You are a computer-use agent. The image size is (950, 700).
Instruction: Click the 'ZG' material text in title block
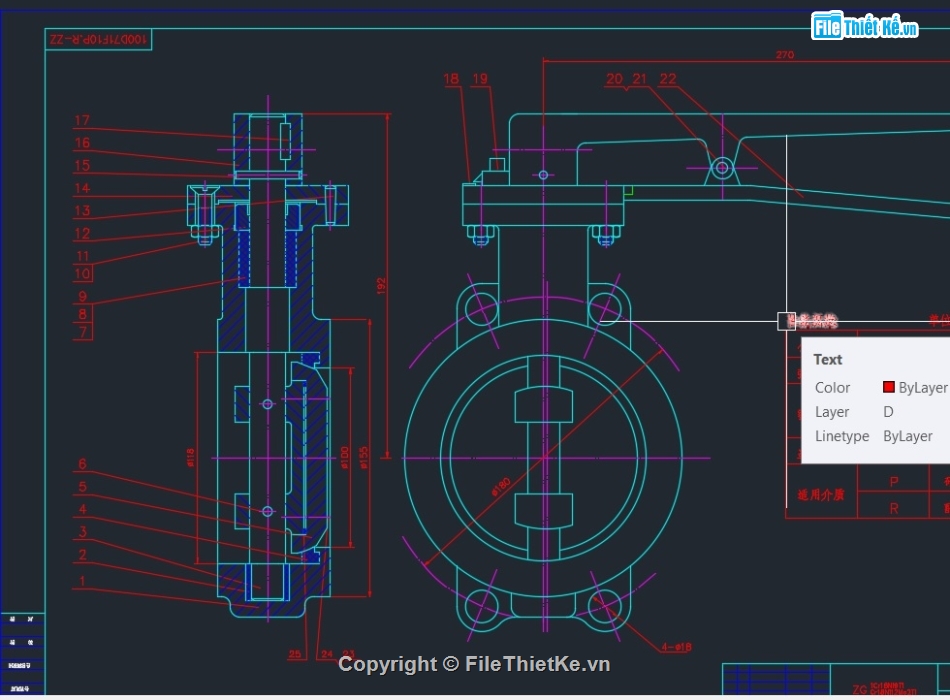click(860, 690)
